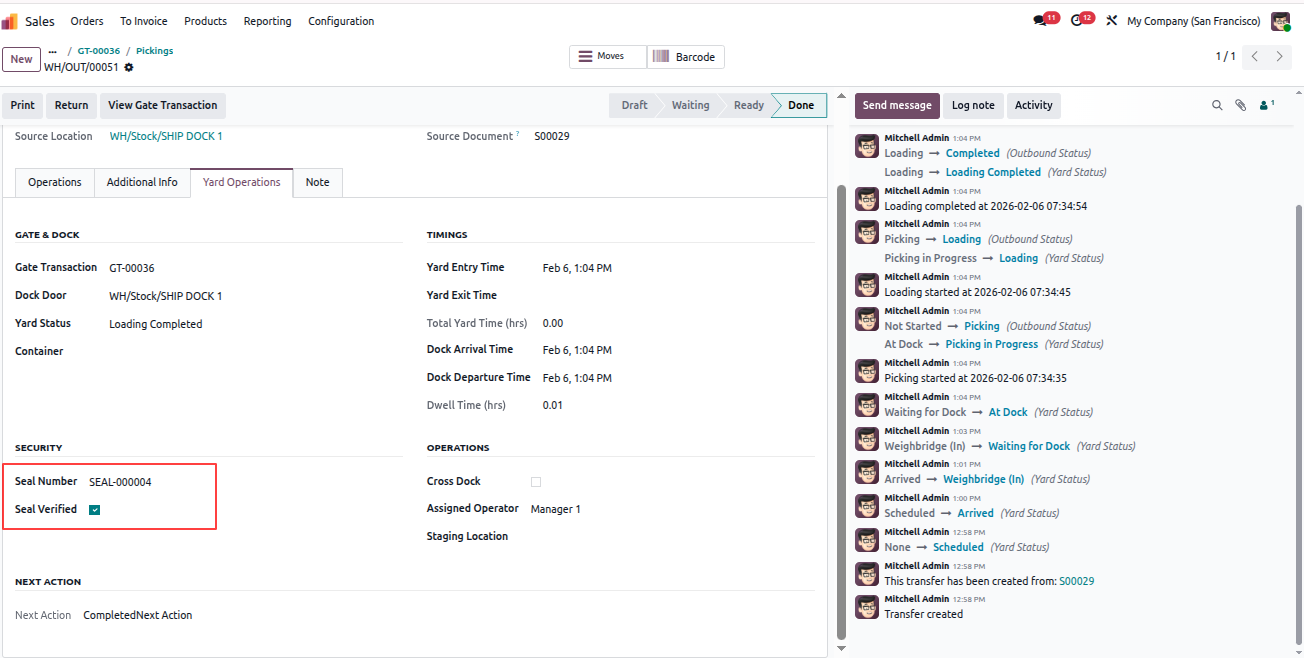Open the debug tools icon

(1111, 21)
